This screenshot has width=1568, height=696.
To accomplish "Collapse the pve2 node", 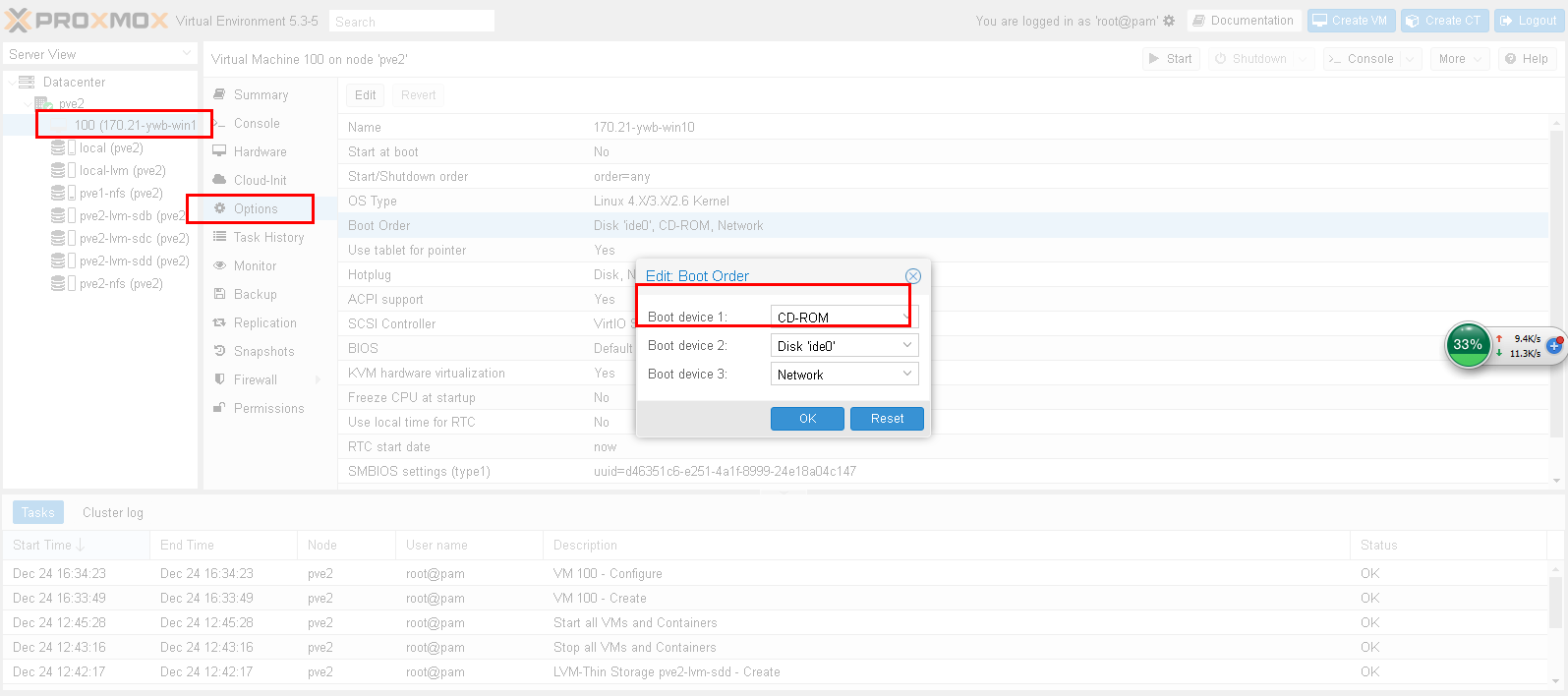I will [x=27, y=103].
